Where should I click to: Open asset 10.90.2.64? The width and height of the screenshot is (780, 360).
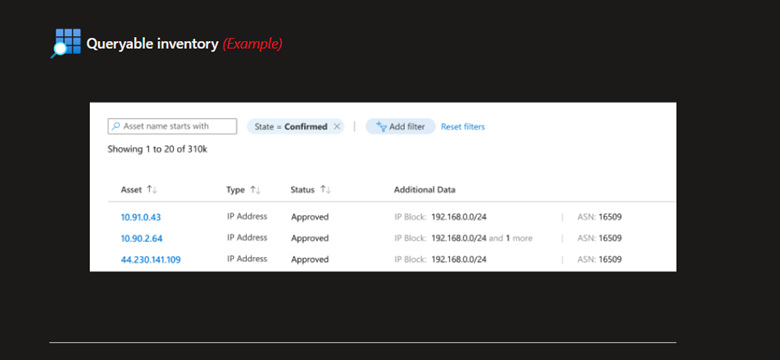142,238
